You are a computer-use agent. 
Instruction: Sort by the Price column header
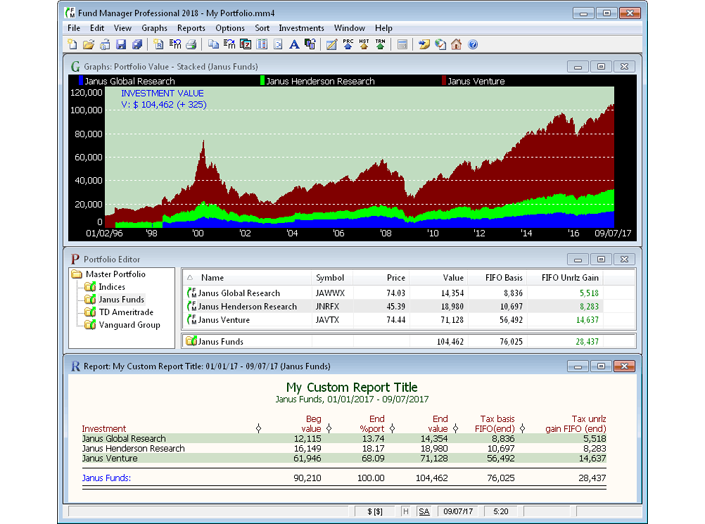pos(381,278)
